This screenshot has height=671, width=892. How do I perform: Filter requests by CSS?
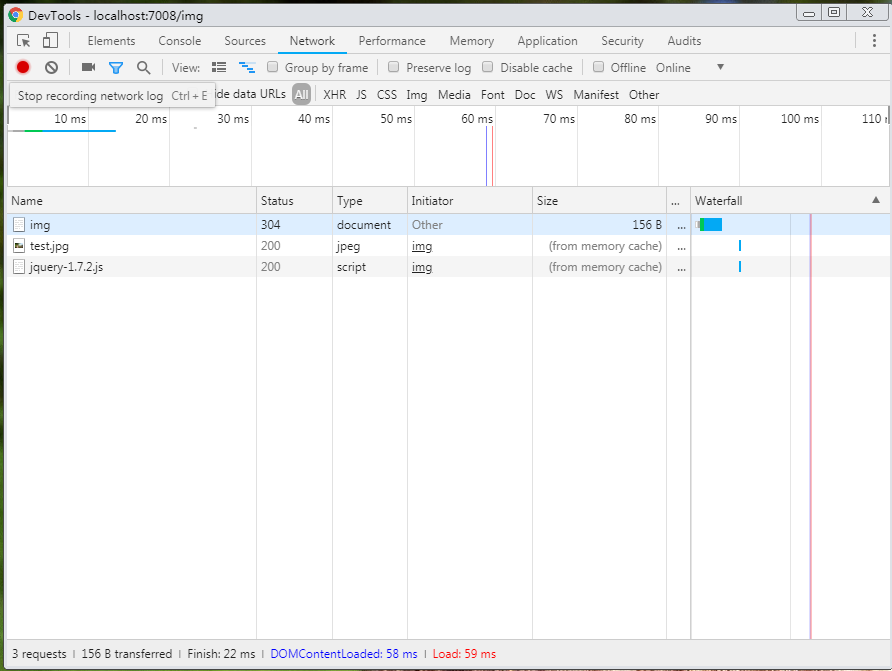pyautogui.click(x=387, y=94)
